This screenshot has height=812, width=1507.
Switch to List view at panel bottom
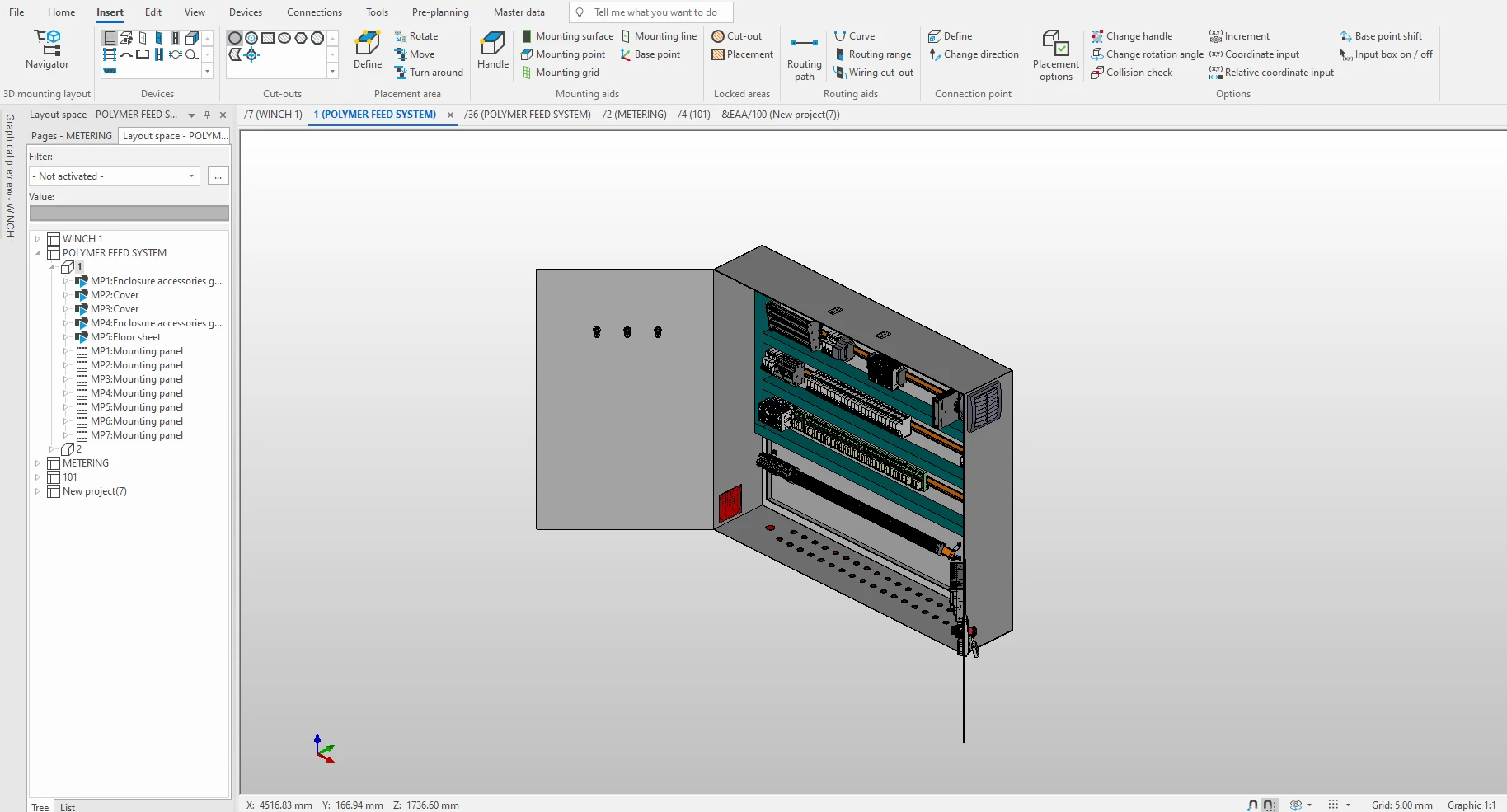(x=68, y=806)
